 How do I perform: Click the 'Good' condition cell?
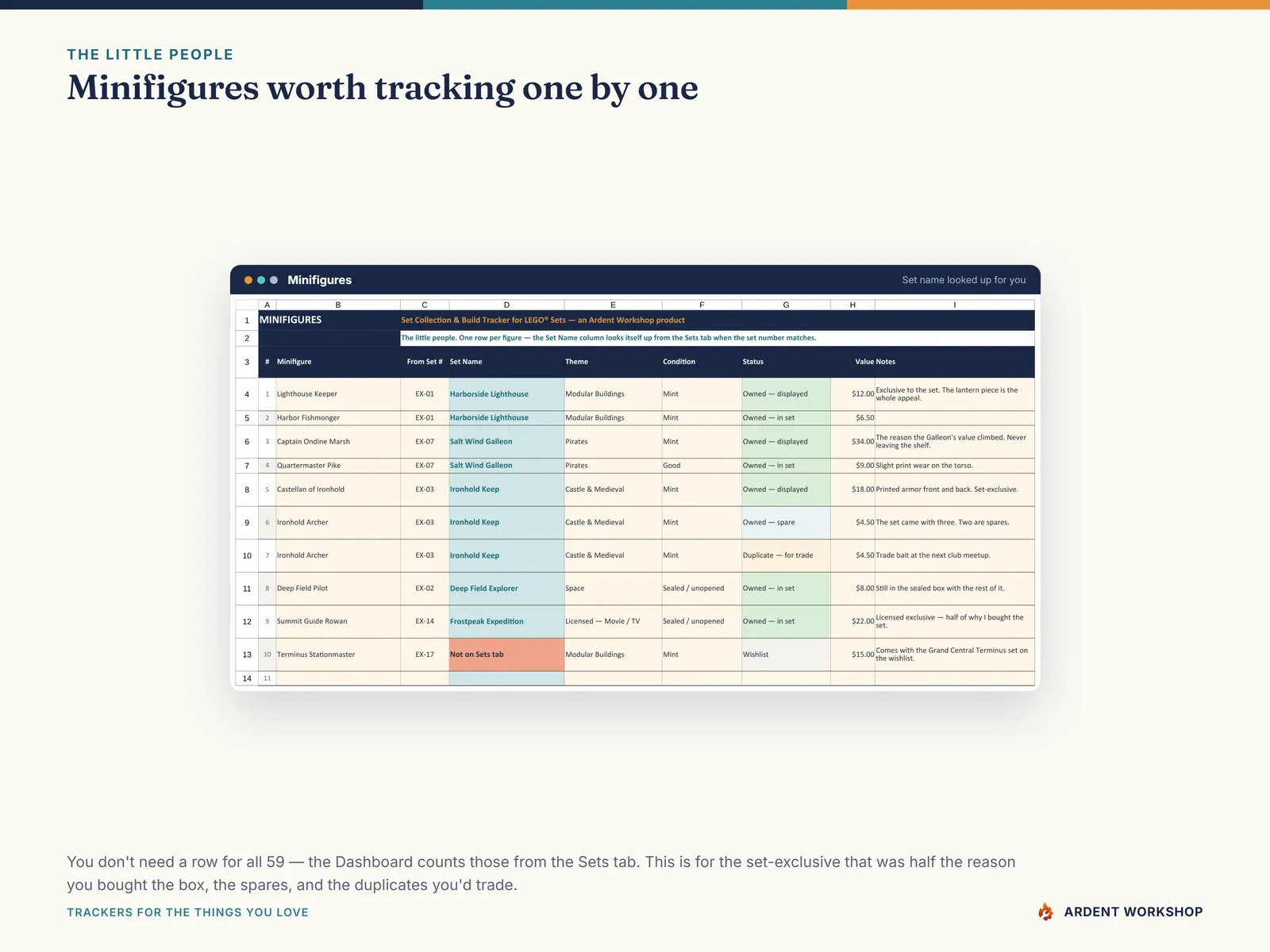coord(702,466)
